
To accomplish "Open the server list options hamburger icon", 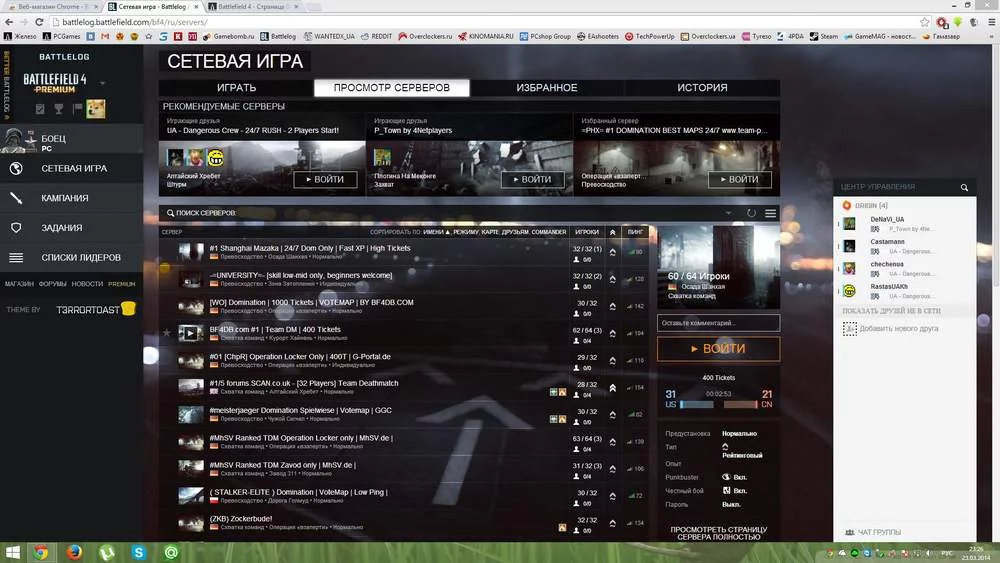I will [x=770, y=213].
